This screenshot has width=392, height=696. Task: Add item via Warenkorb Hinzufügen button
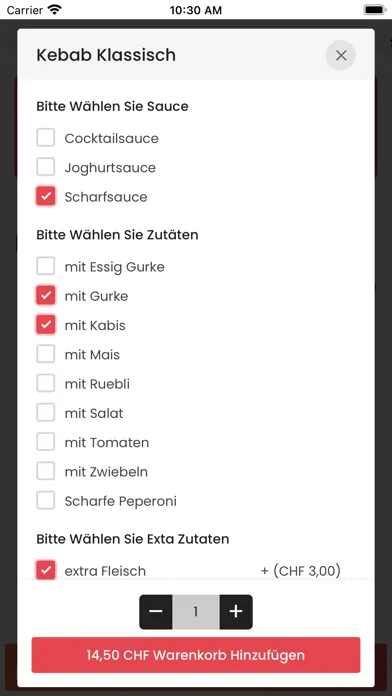[196, 655]
